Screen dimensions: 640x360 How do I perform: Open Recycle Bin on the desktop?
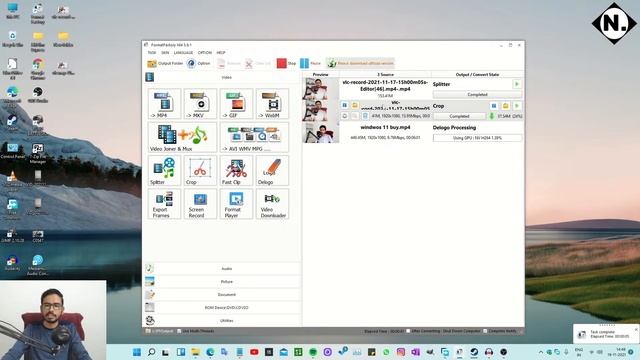coord(12,39)
